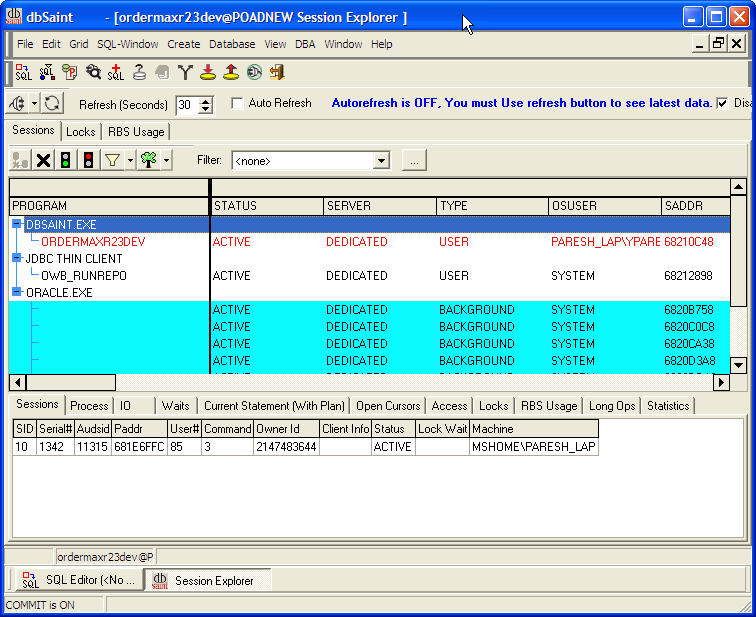Click the SQL icon with red plus
Image resolution: width=756 pixels, height=617 pixels.
116,73
